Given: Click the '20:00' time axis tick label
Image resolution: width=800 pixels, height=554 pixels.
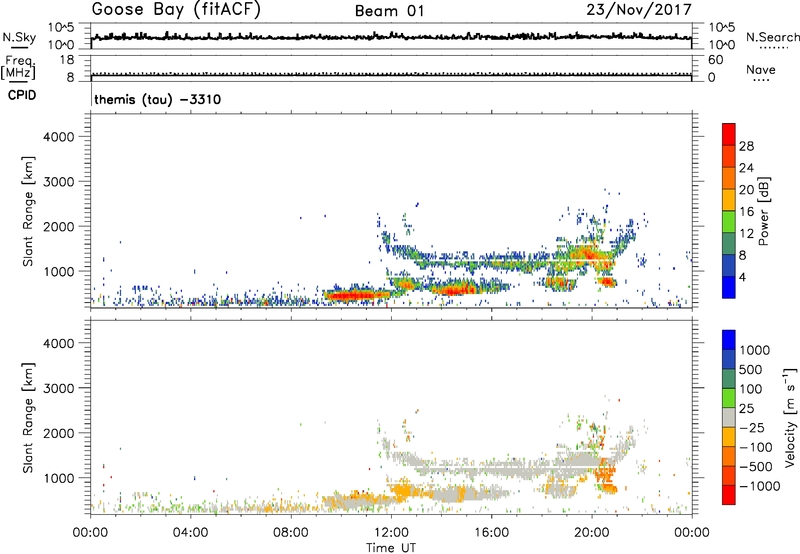Looking at the screenshot, I should (x=592, y=533).
